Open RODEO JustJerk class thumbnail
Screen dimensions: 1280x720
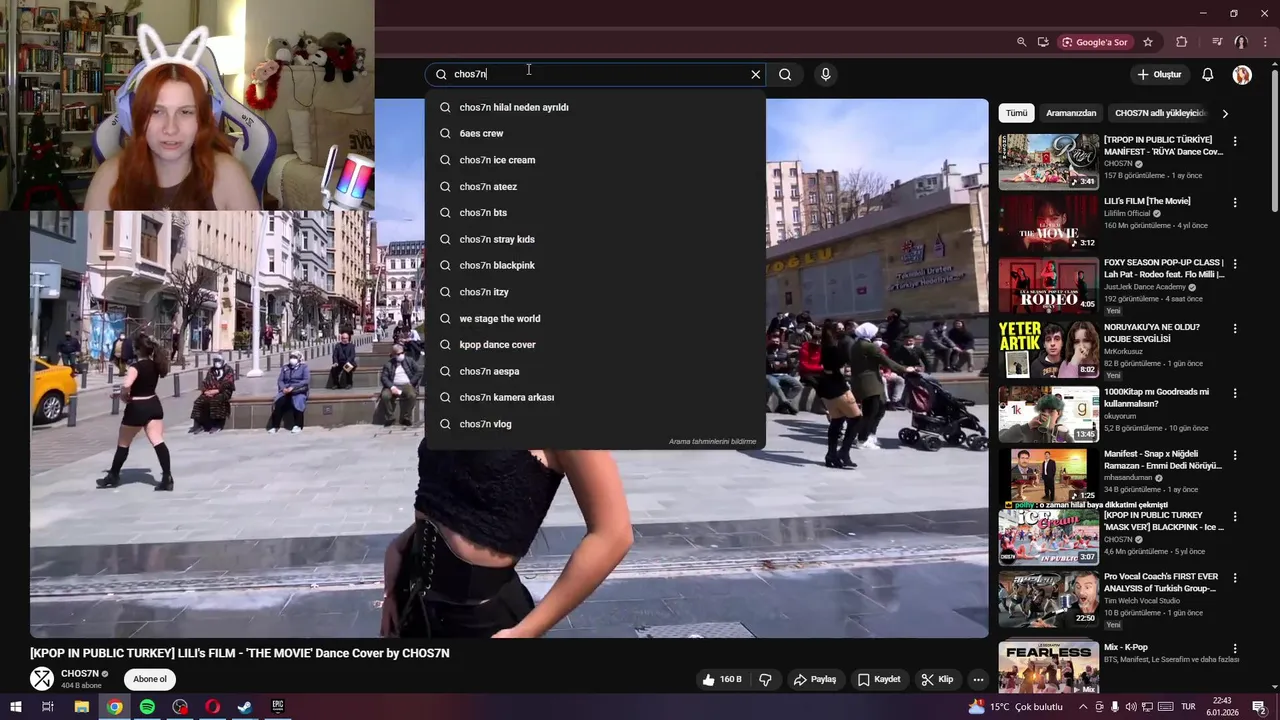pos(1048,286)
